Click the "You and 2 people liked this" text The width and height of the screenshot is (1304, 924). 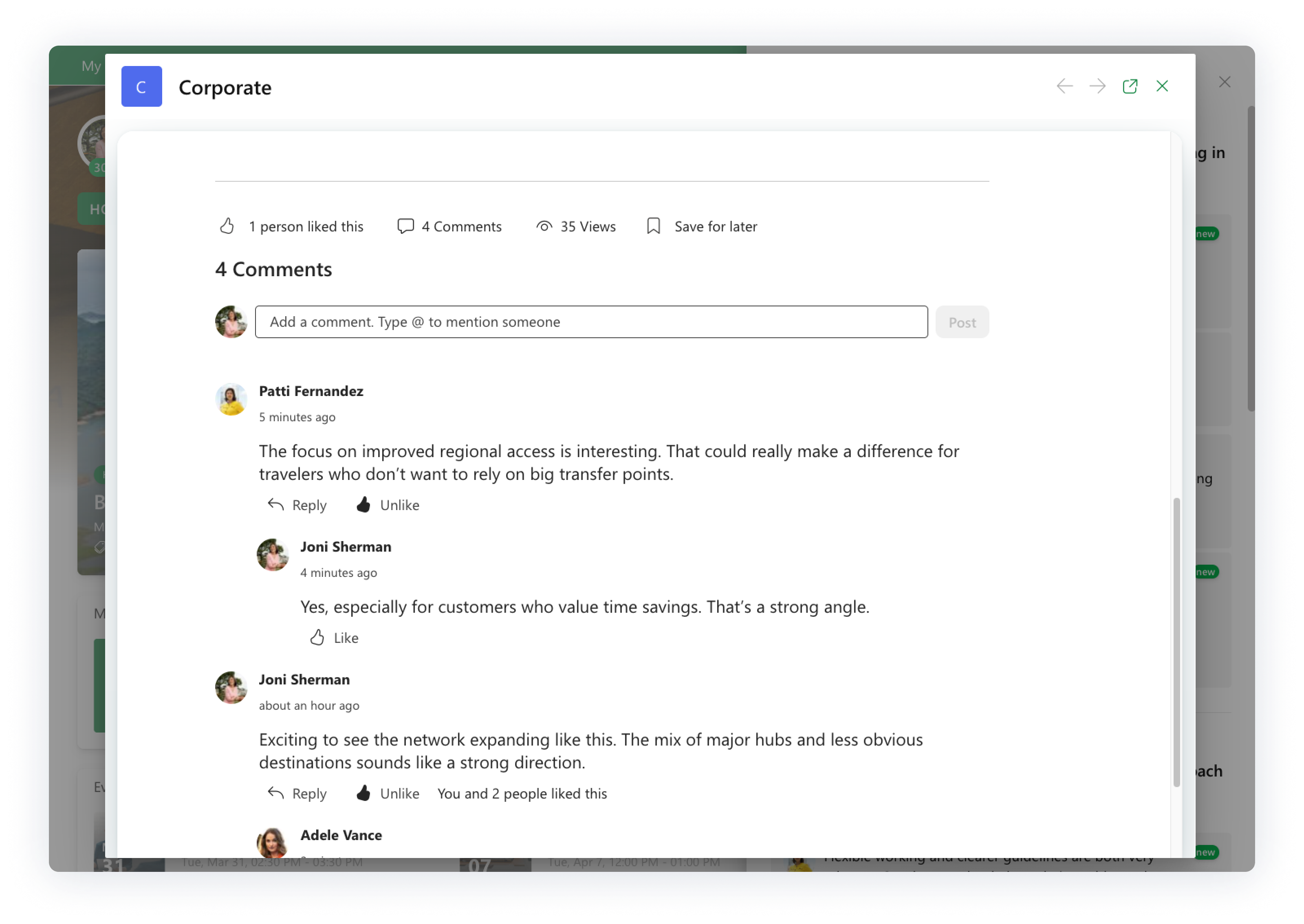click(522, 794)
